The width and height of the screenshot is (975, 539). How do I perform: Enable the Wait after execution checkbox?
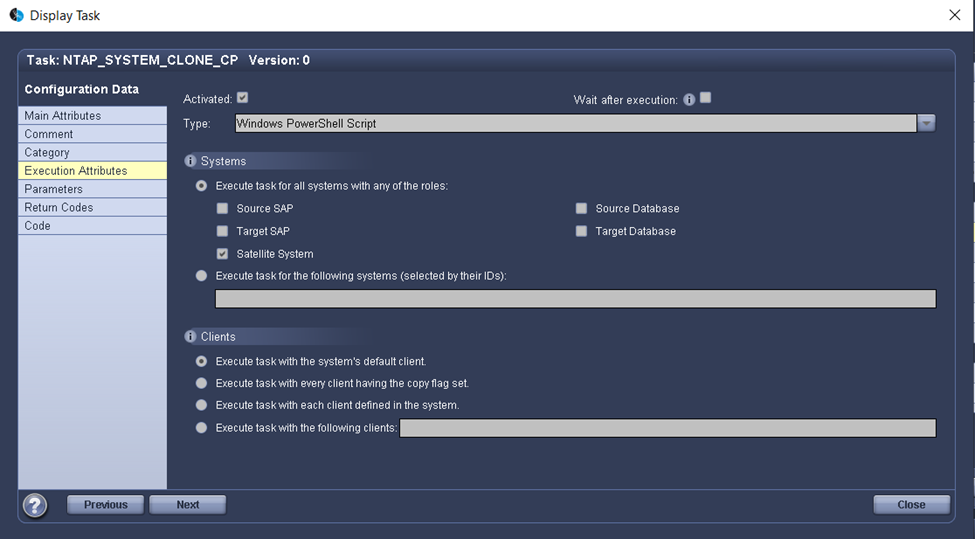705,98
